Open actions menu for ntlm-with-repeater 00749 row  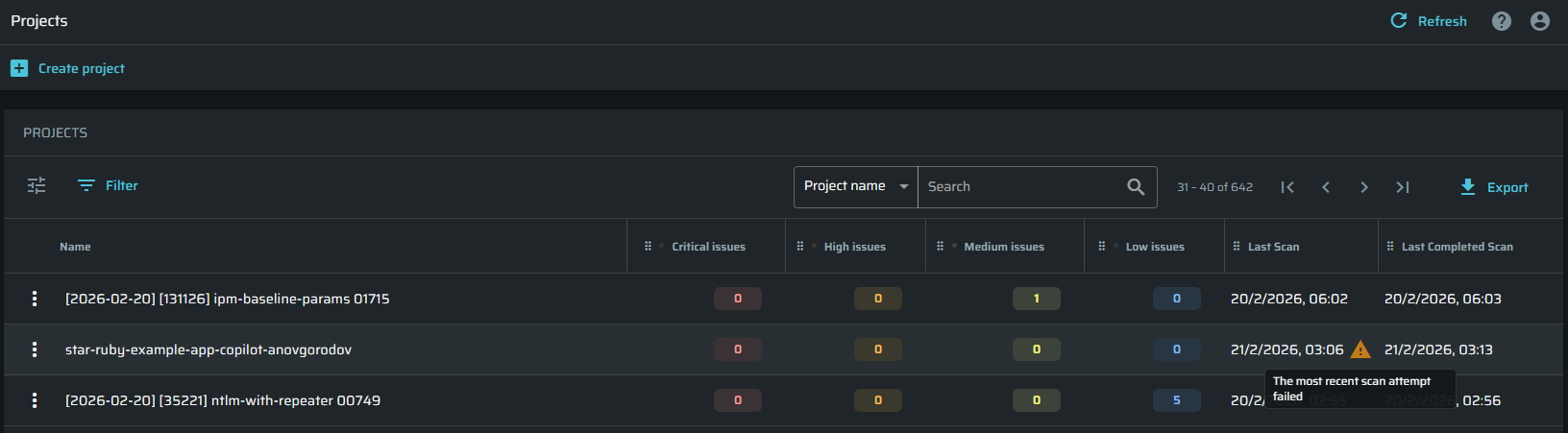click(35, 400)
